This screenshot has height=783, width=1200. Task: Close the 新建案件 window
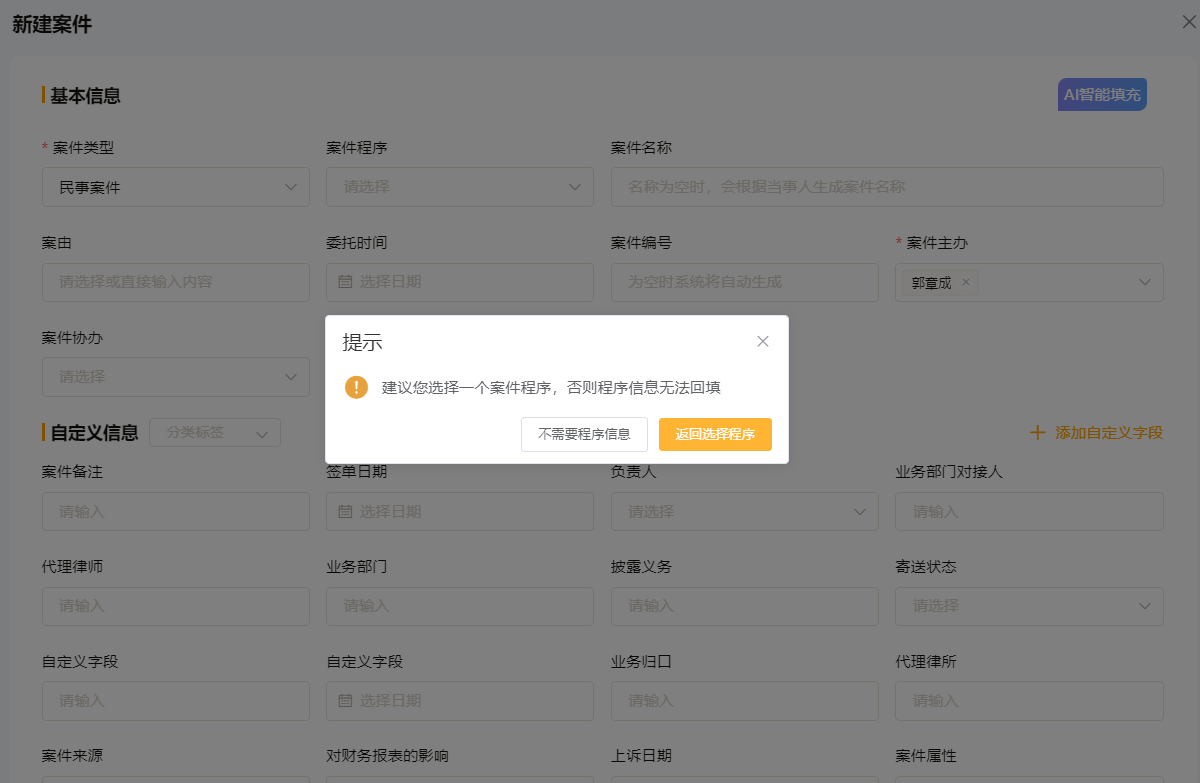pyautogui.click(x=1188, y=22)
